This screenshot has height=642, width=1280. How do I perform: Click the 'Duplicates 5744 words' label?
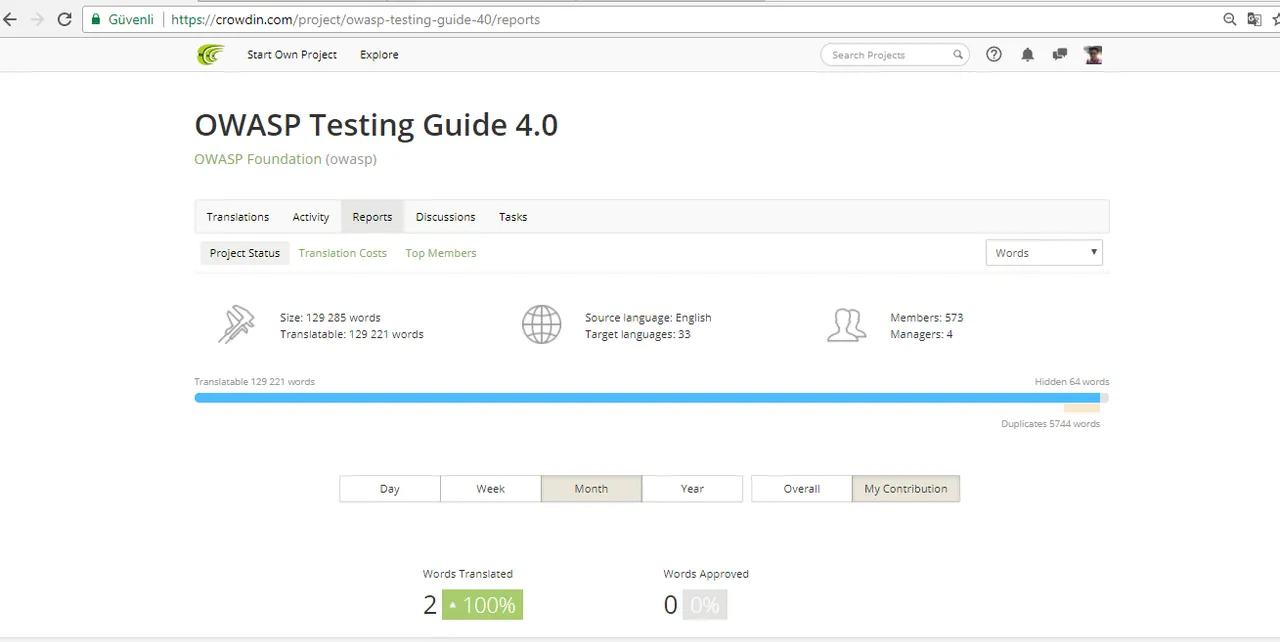1051,424
